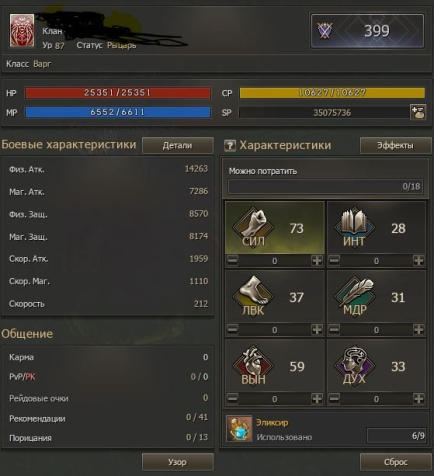Click the STR (СИЛ) fist stat icon
The image size is (434, 476).
coord(253,226)
